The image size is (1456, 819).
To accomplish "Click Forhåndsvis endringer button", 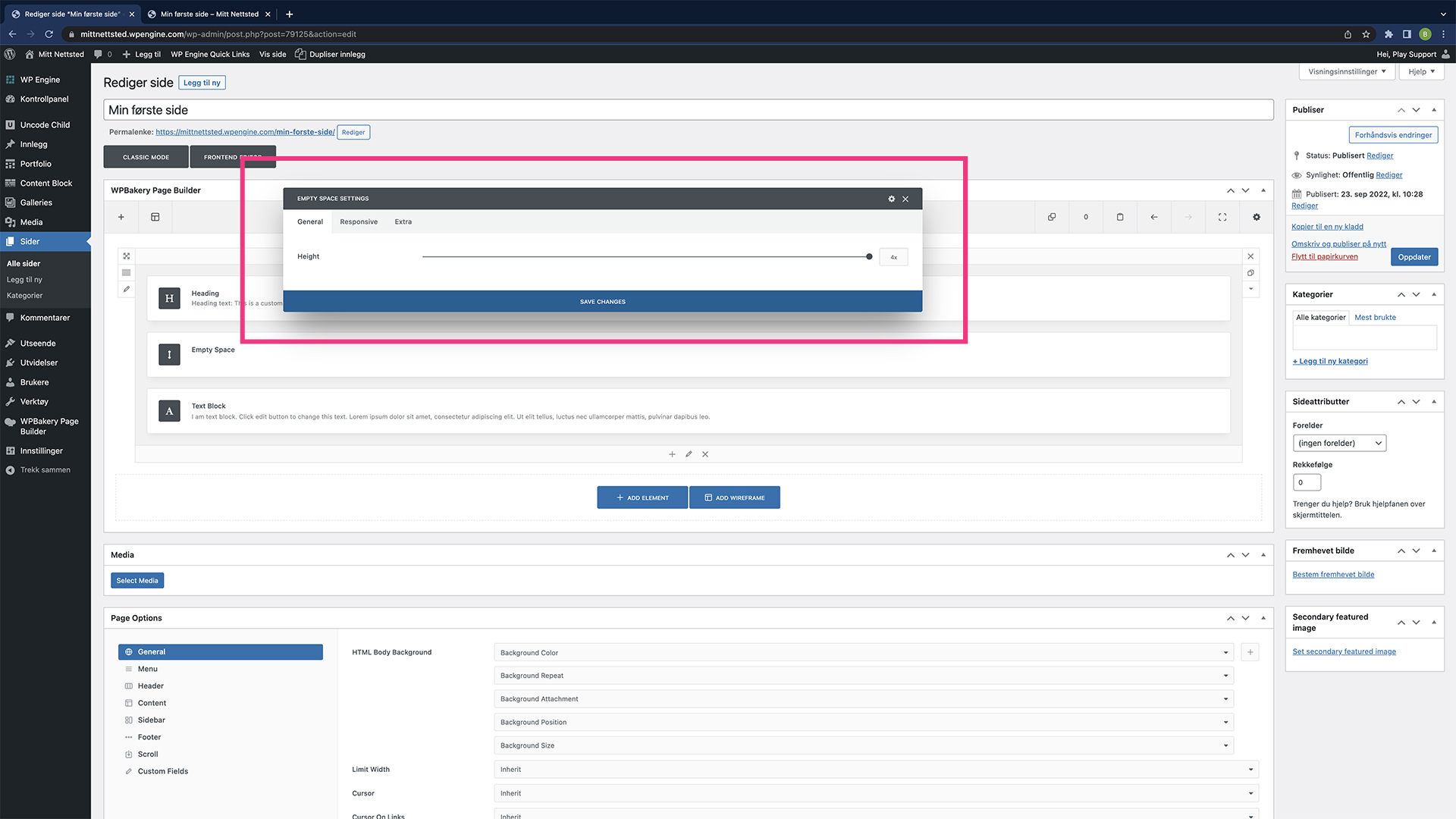I will (x=1393, y=135).
